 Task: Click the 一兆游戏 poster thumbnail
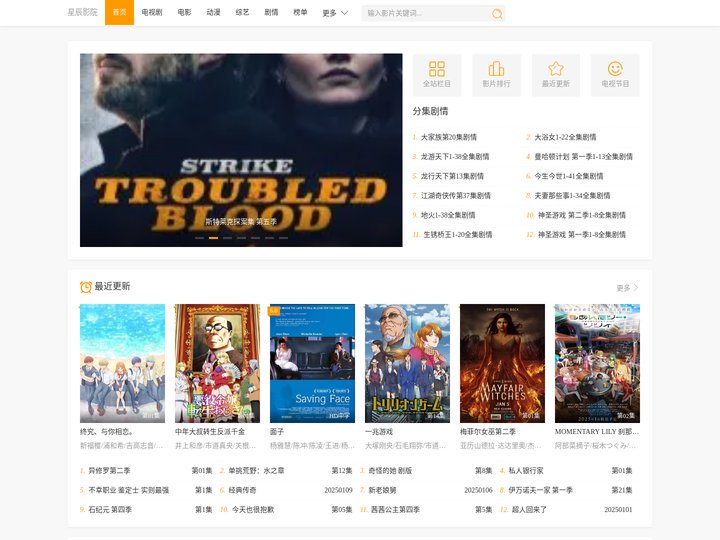[407, 363]
